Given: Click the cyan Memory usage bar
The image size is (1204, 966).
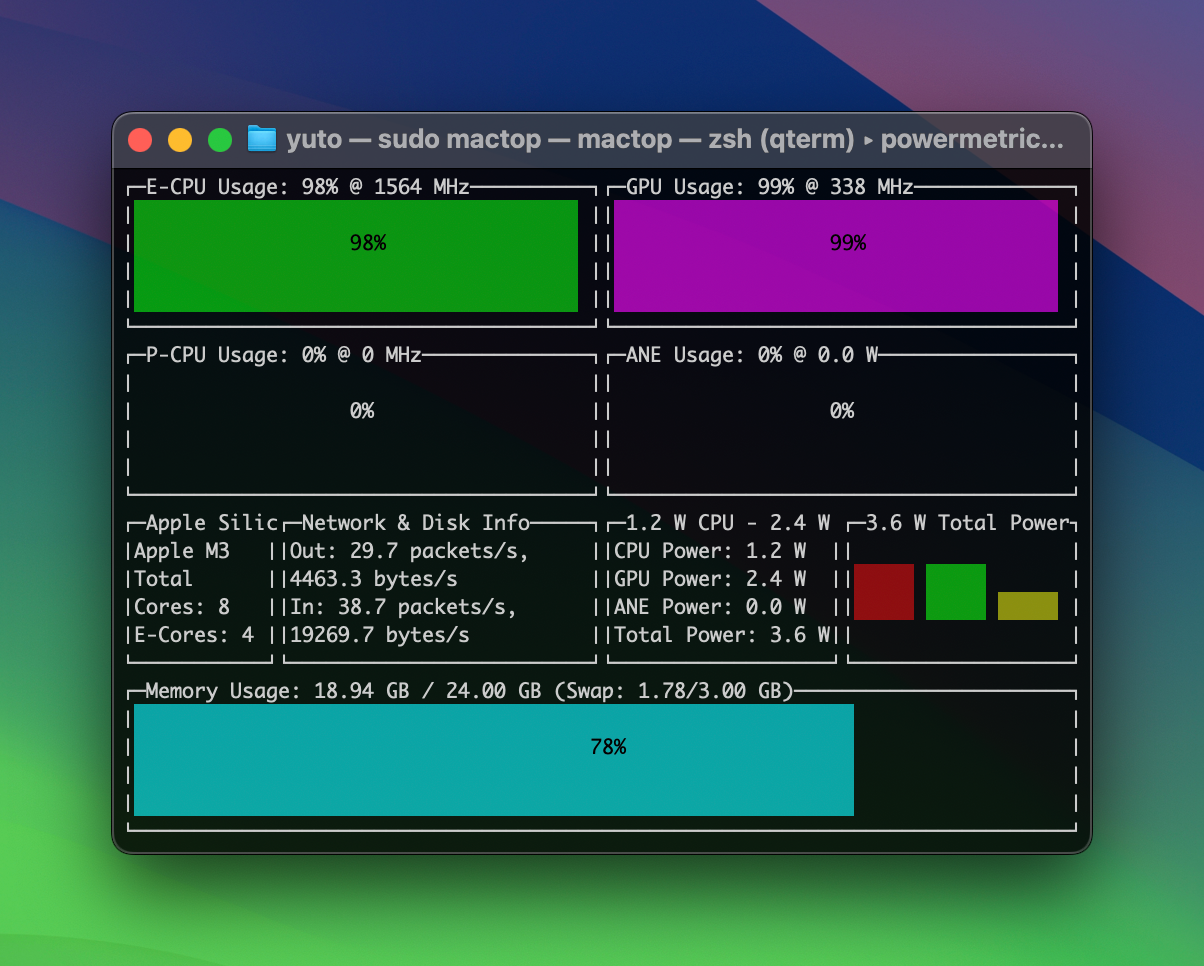Looking at the screenshot, I should pos(493,760).
